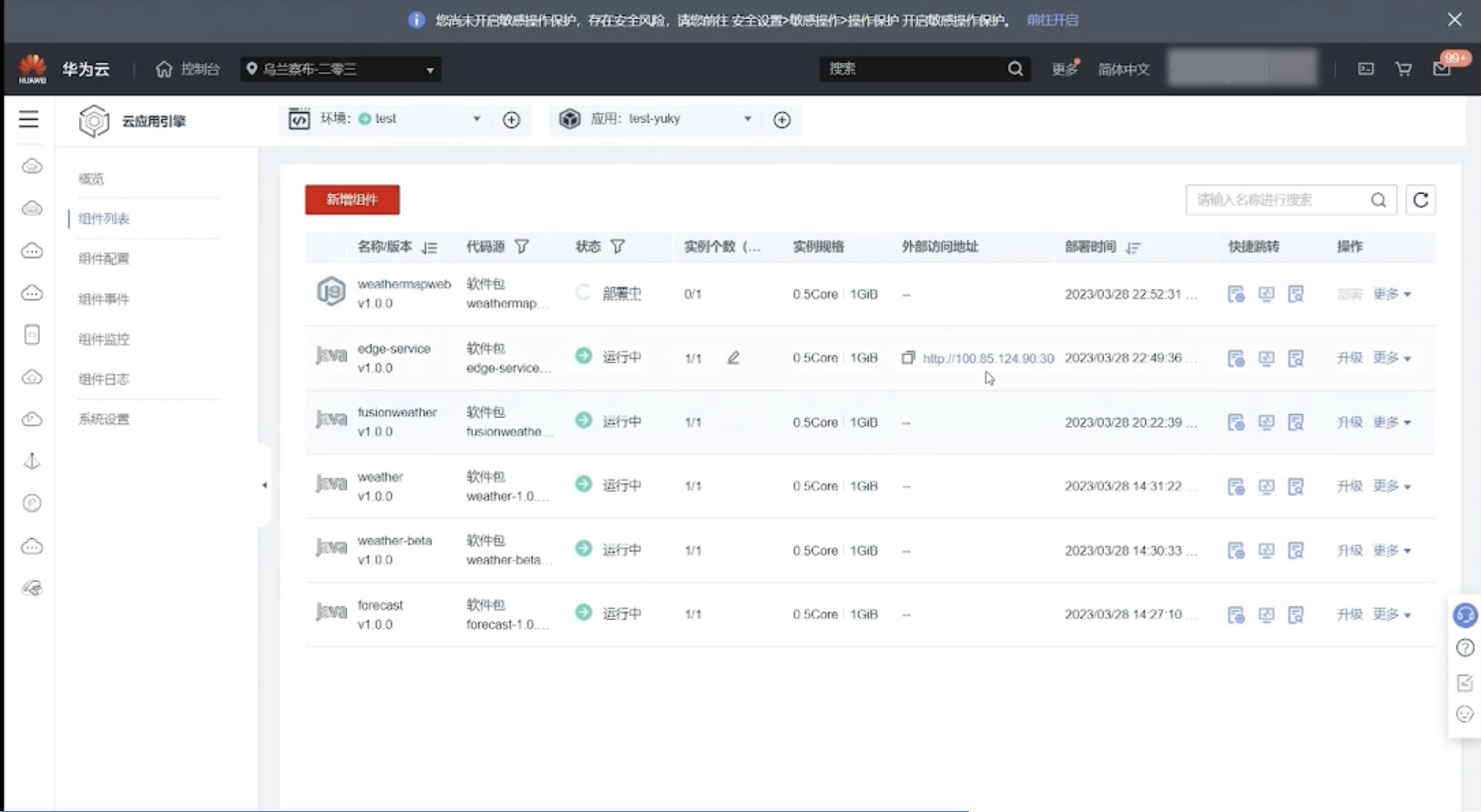Filter by status column
The height and width of the screenshot is (812, 1481).
pos(618,247)
